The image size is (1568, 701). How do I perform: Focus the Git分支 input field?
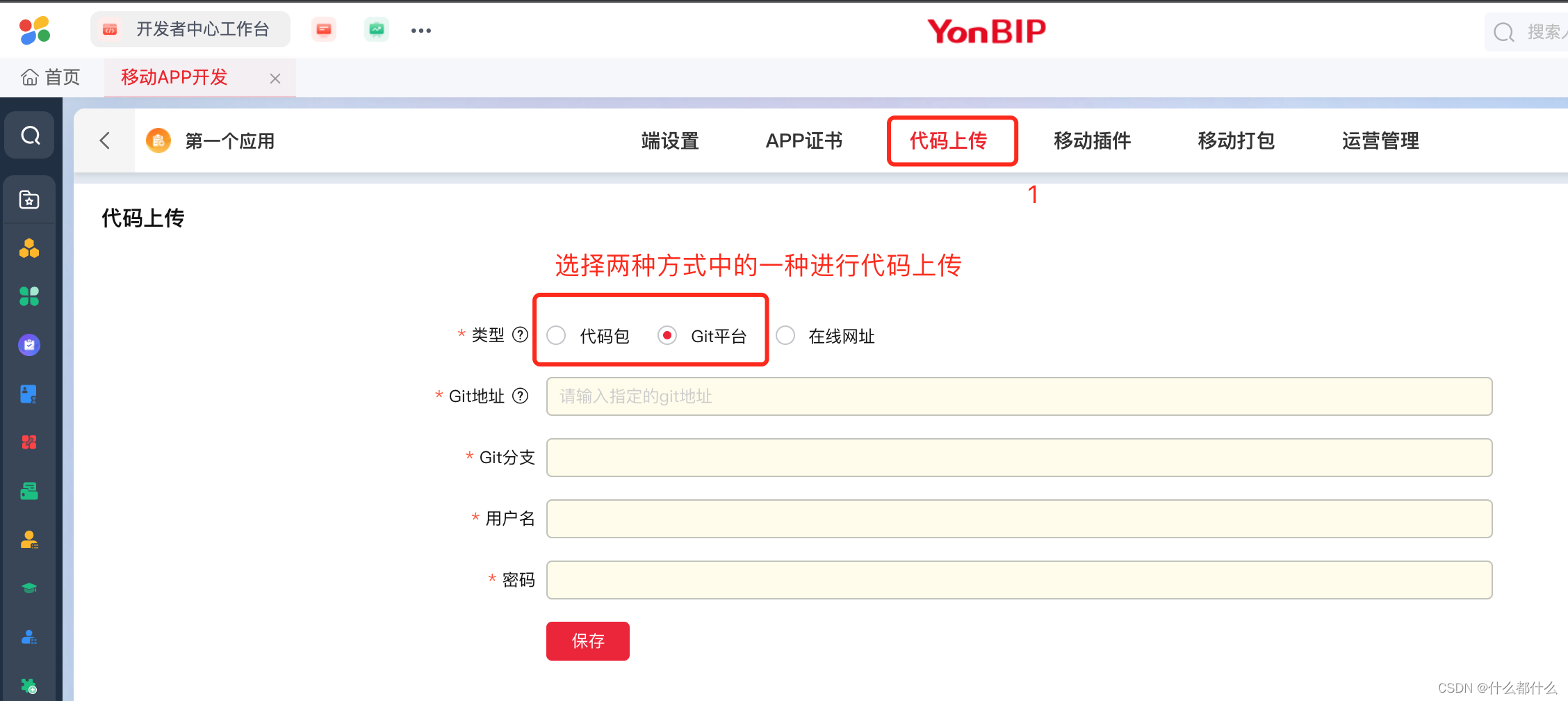1019,458
